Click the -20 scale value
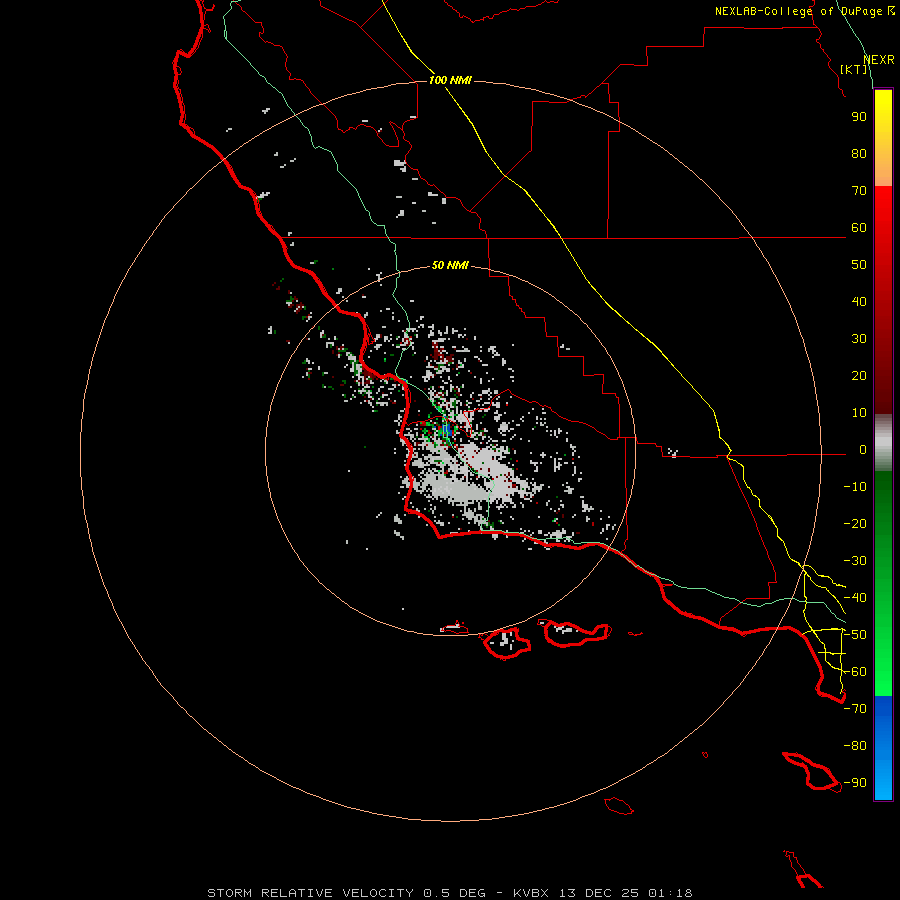This screenshot has height=900, width=900. [855, 524]
